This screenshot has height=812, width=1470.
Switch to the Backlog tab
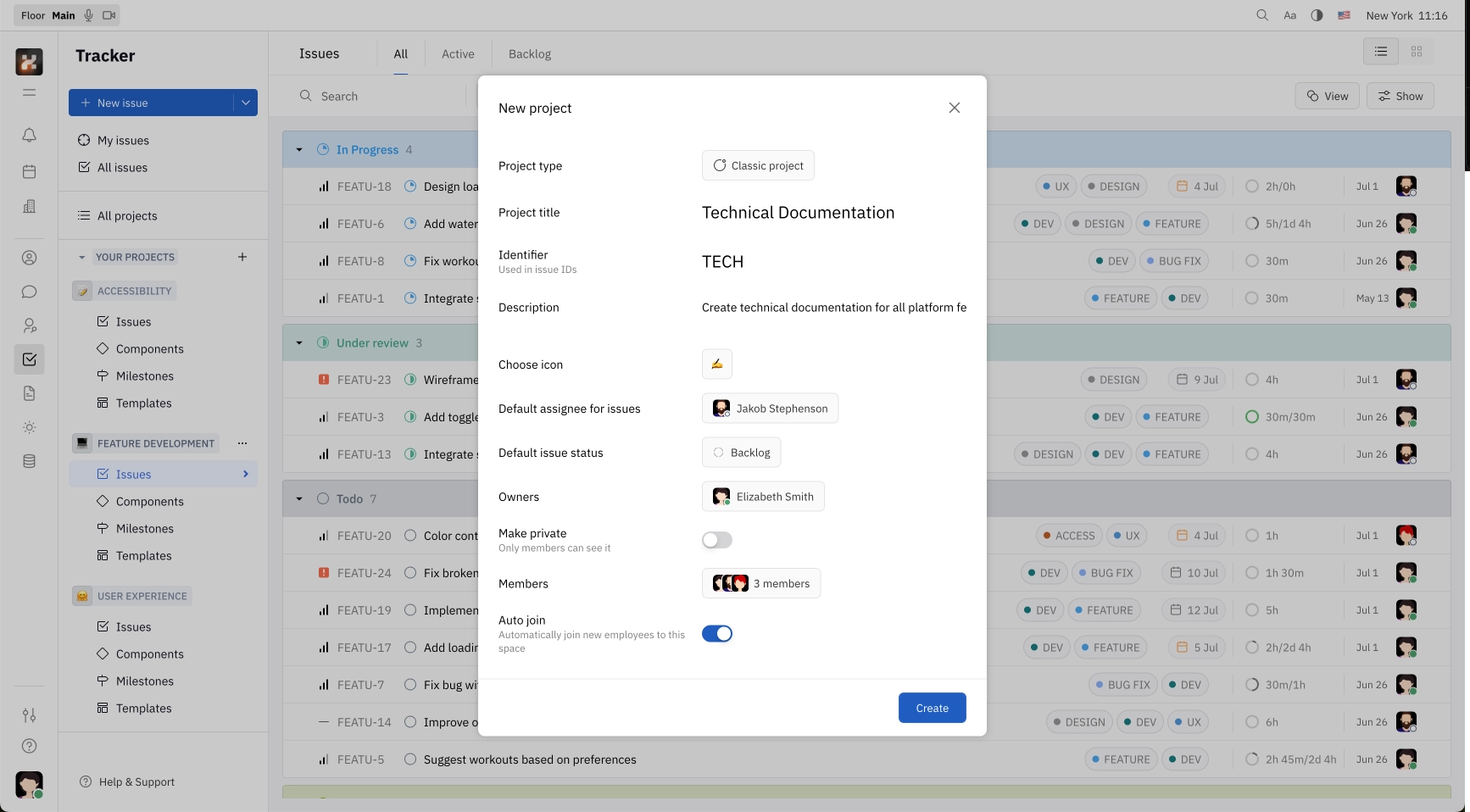529,54
